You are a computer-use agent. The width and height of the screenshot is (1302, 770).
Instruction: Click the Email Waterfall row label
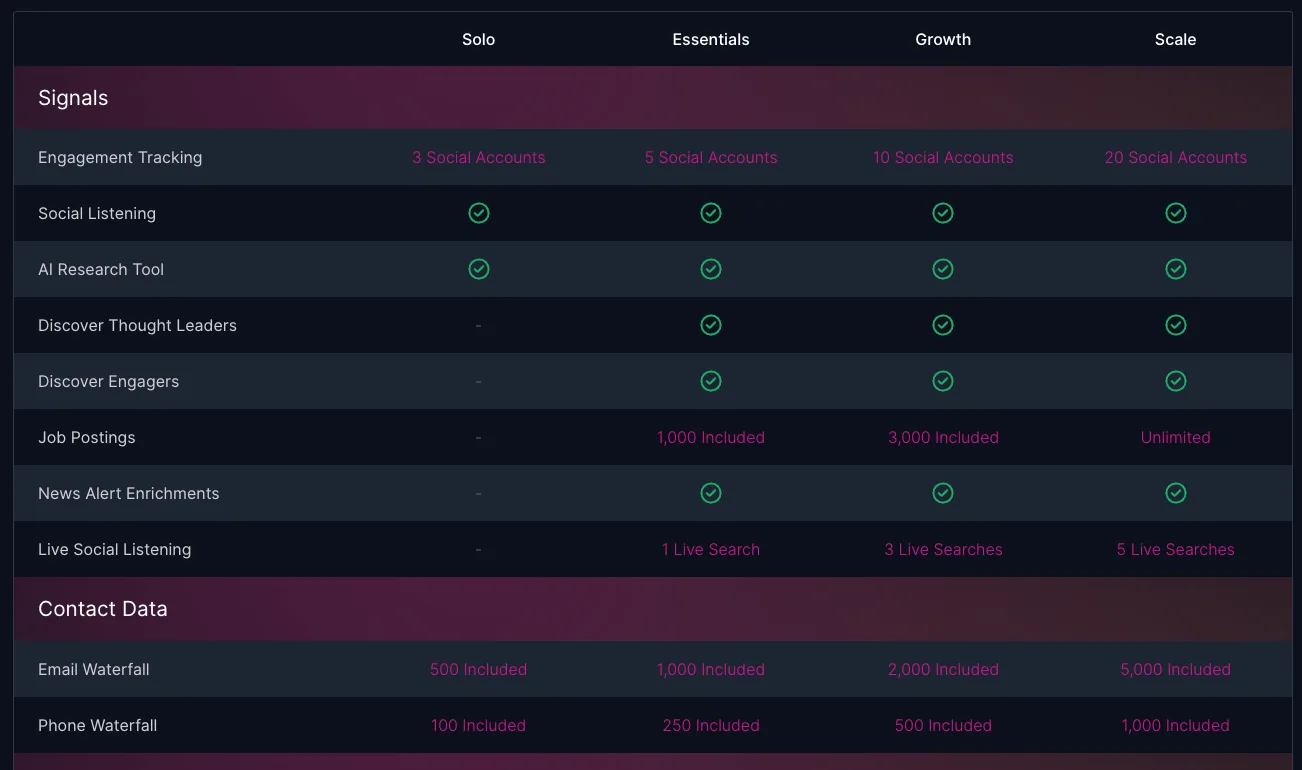(x=94, y=669)
